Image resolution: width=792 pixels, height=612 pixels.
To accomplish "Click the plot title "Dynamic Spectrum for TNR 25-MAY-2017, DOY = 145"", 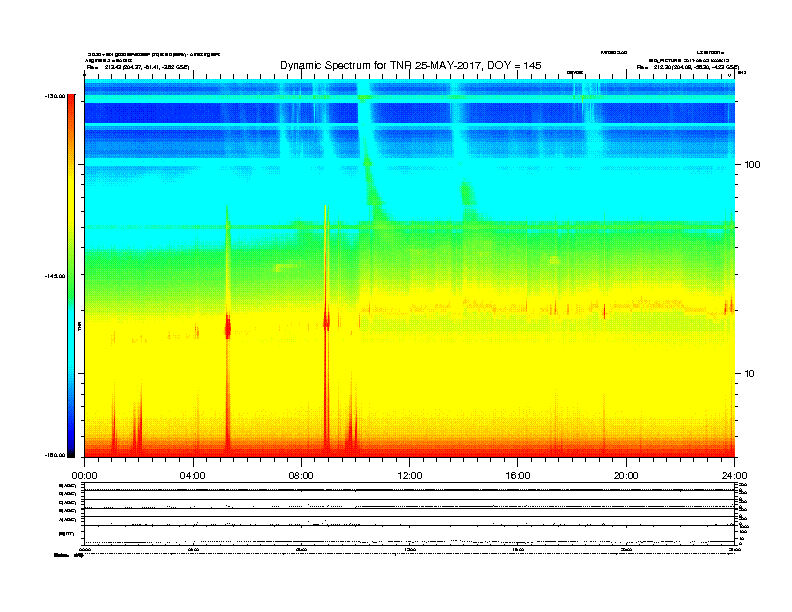I will pos(411,66).
